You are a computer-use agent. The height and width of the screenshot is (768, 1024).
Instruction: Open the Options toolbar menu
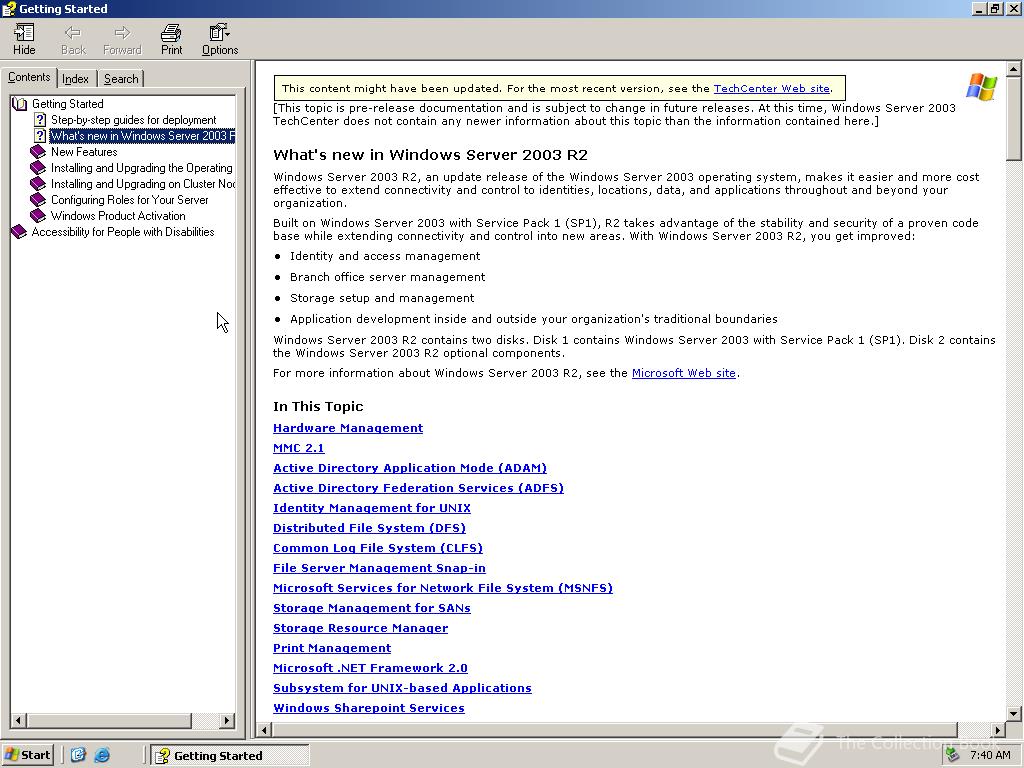coord(219,39)
